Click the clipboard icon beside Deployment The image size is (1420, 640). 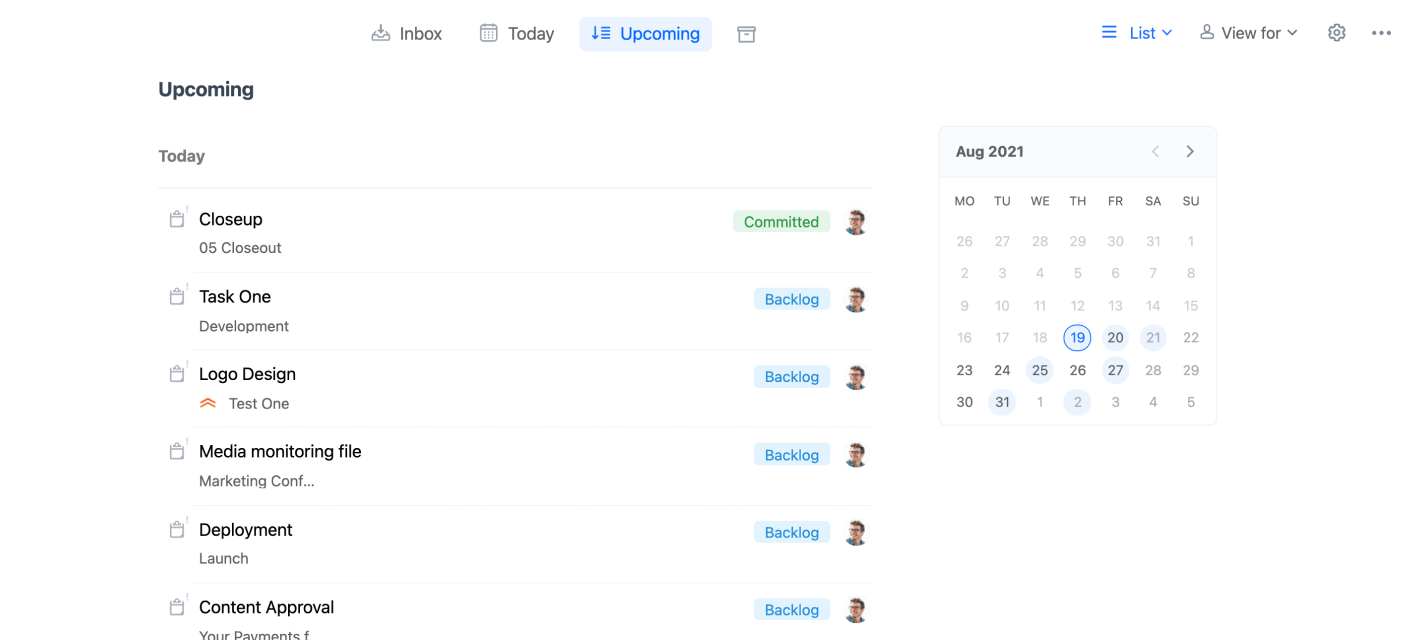(x=177, y=530)
